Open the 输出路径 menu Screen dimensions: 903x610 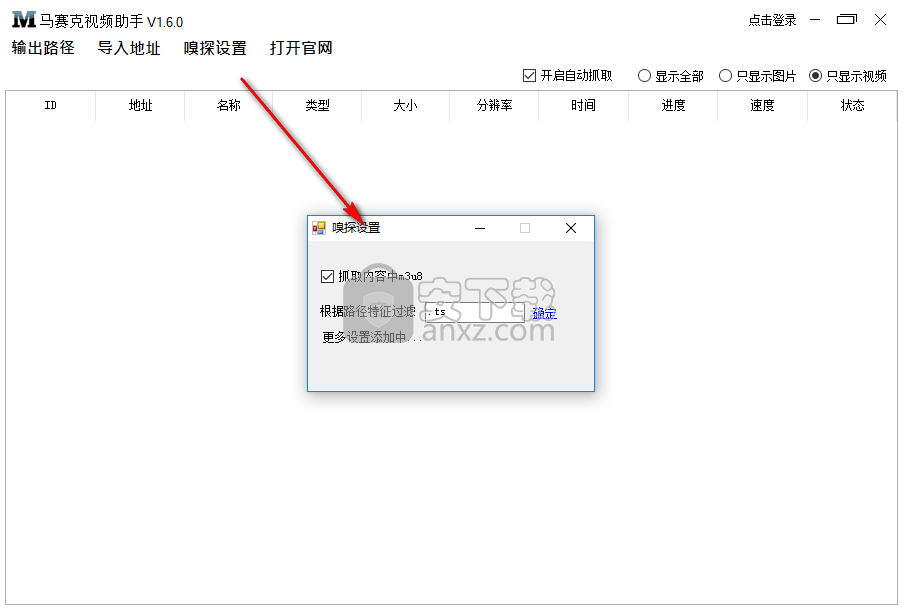click(43, 48)
